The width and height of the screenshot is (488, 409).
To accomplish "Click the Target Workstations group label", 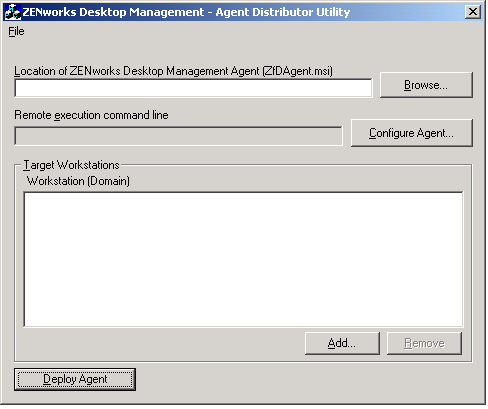I will point(71,165).
